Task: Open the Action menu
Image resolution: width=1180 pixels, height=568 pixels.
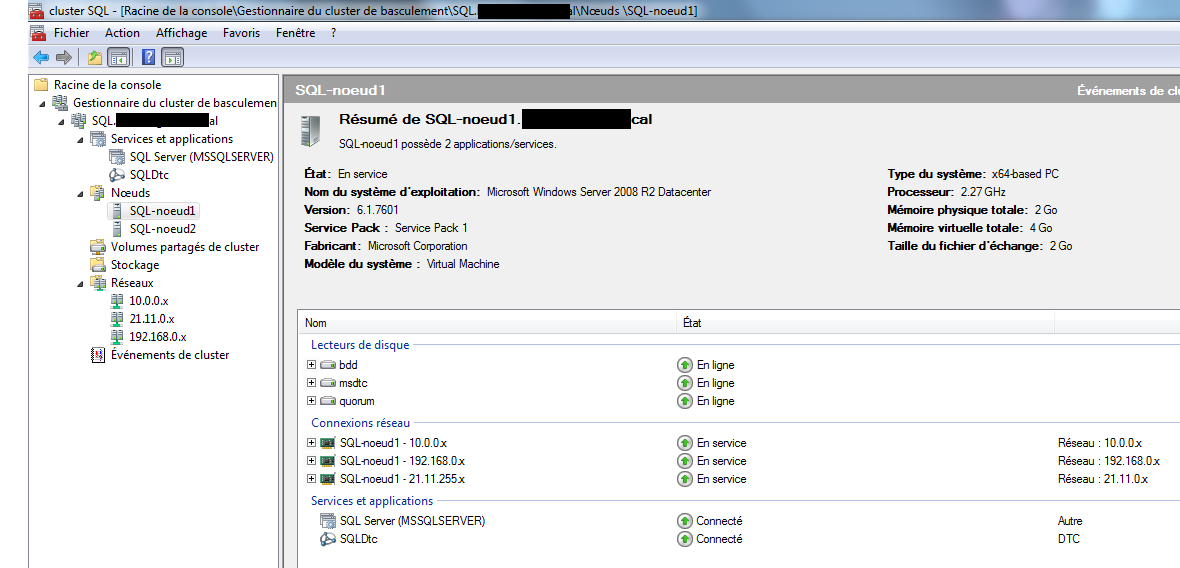Action: pos(122,33)
